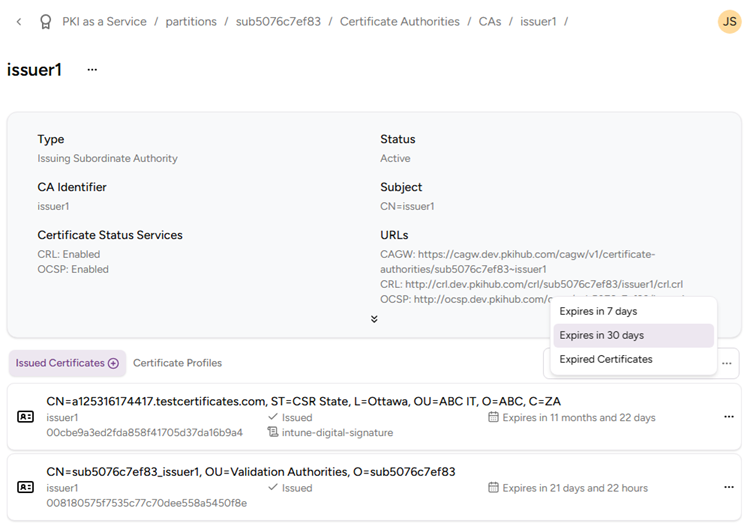Expand the CA details with the double chevron

(374, 319)
